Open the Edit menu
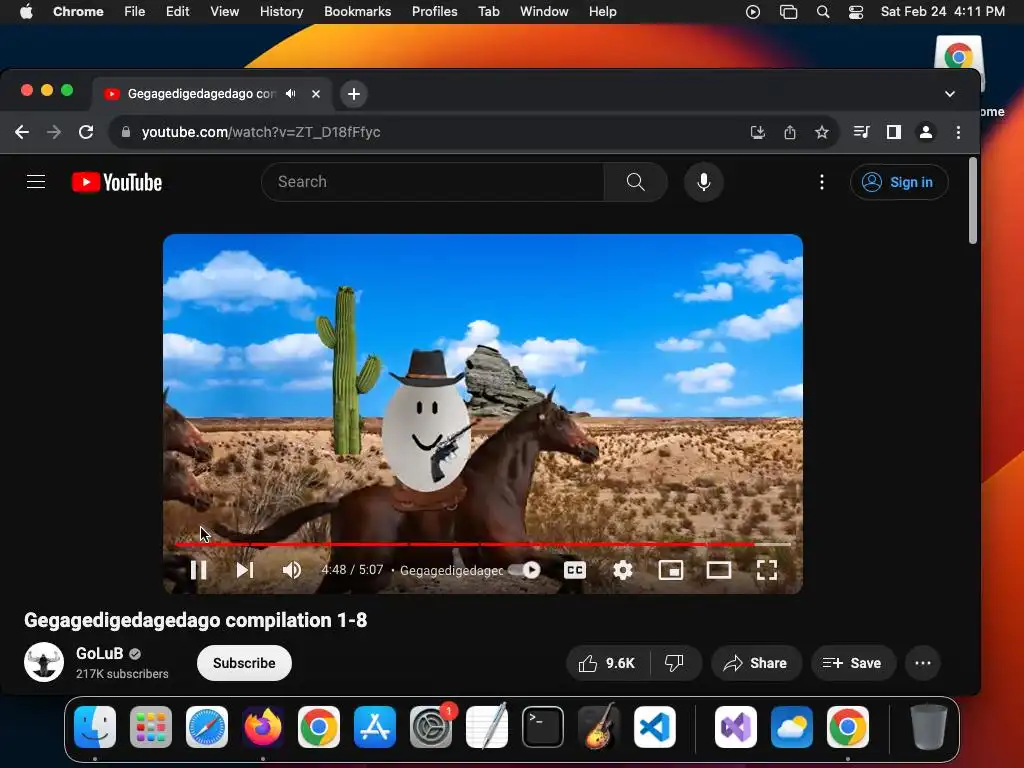The image size is (1024, 768). (177, 12)
